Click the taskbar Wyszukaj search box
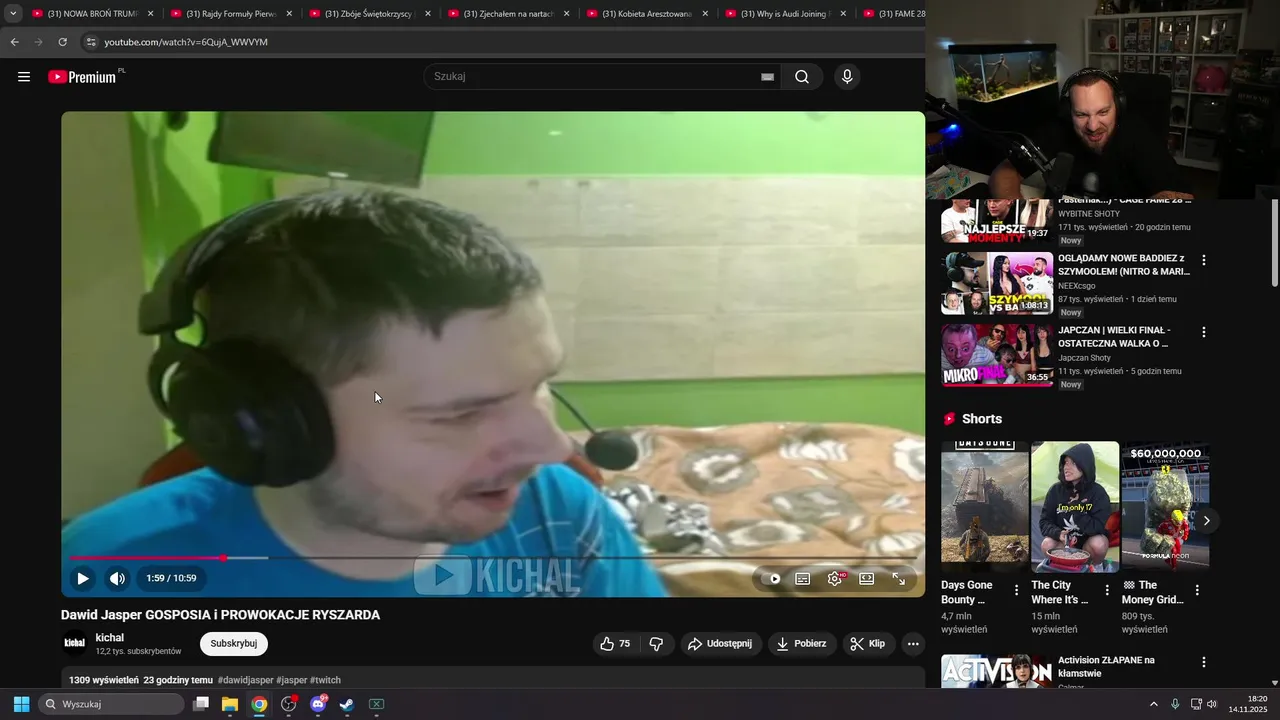 pyautogui.click(x=111, y=704)
